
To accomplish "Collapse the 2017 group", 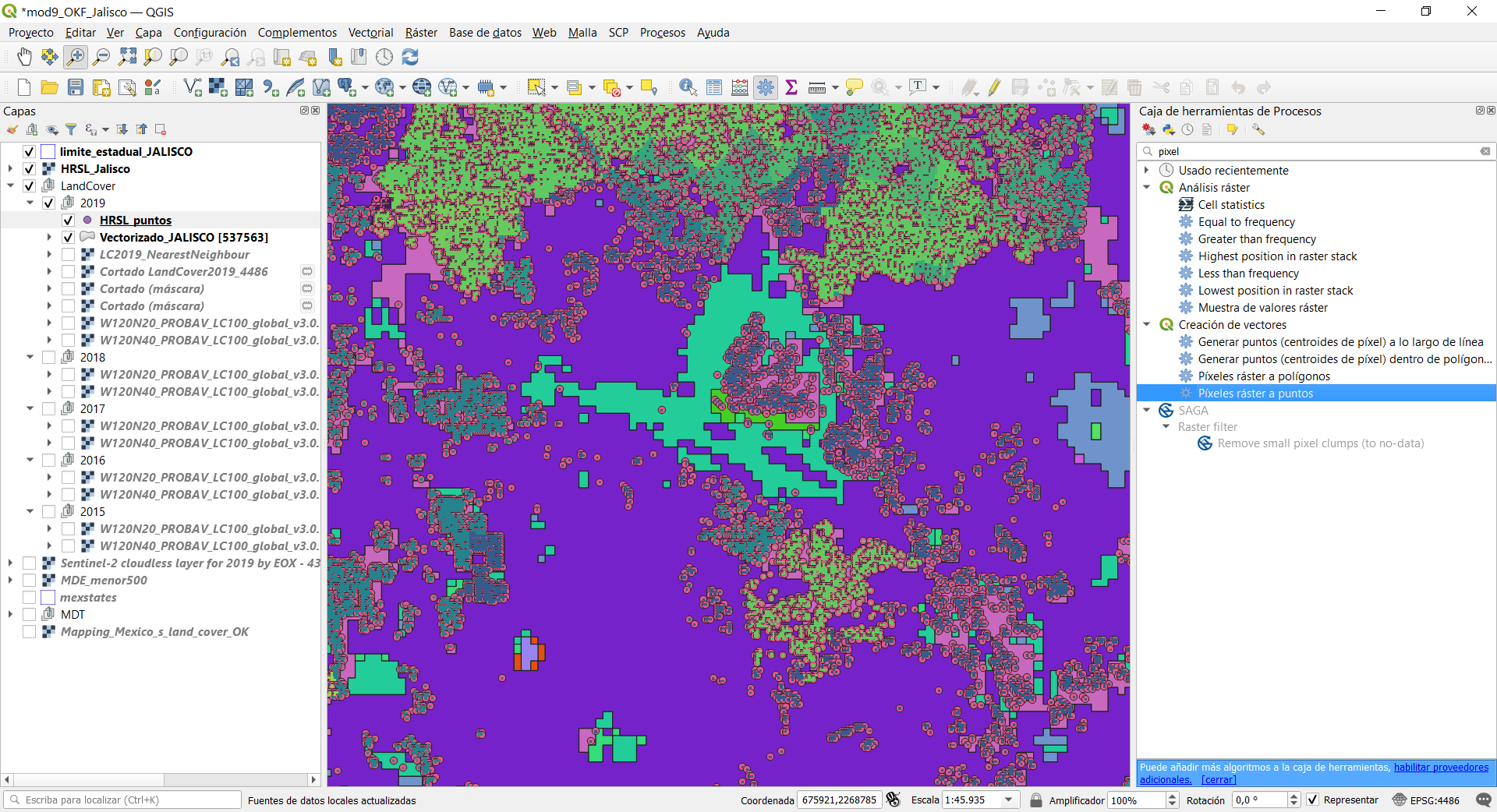I will tap(30, 408).
